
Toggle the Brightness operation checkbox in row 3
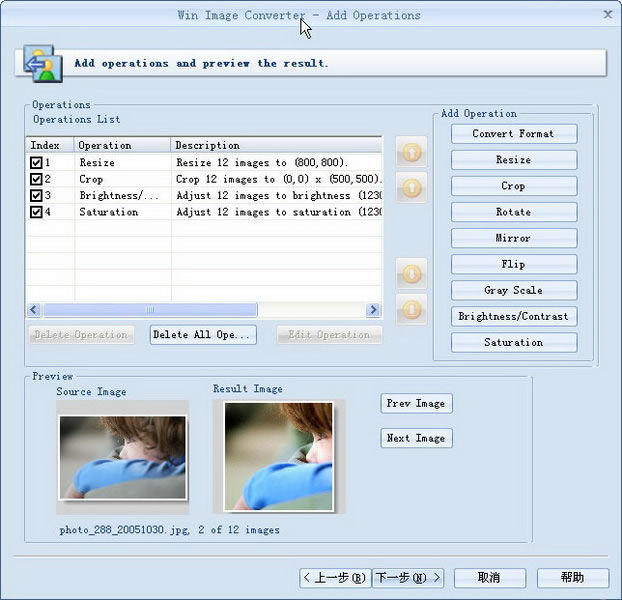(x=36, y=196)
